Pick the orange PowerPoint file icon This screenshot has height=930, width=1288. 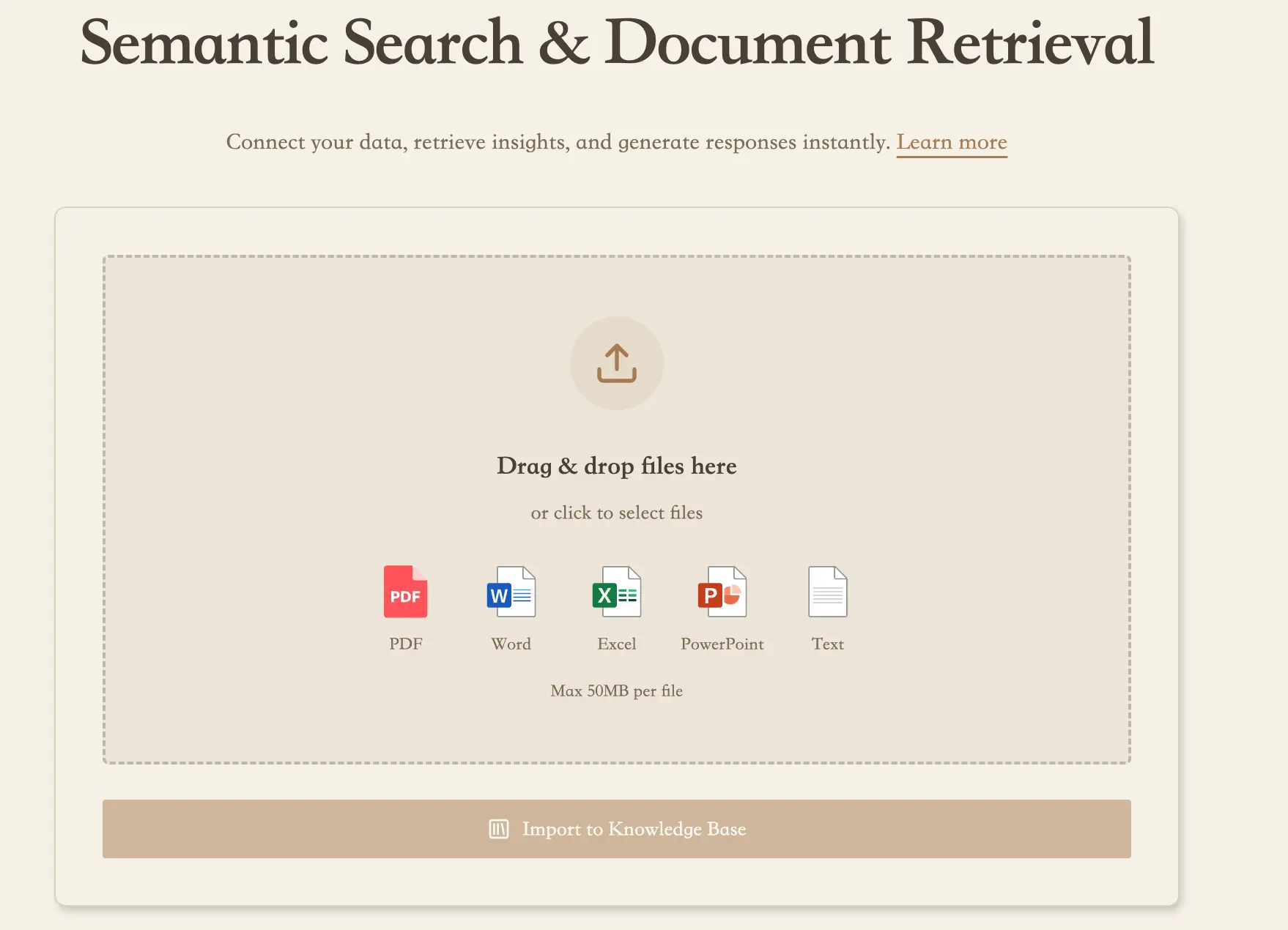pos(722,592)
